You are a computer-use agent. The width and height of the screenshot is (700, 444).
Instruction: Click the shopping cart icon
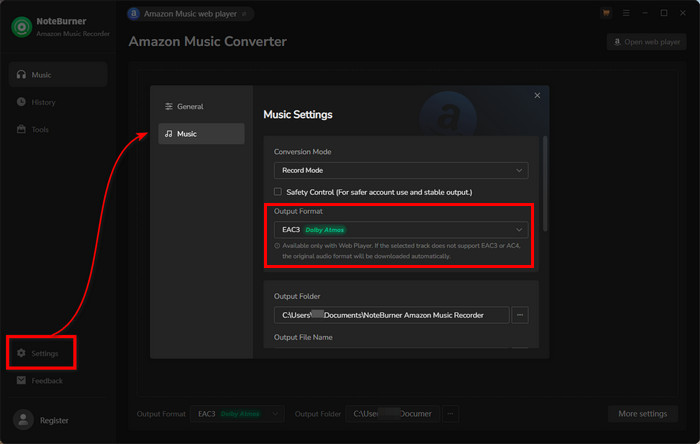(x=606, y=13)
